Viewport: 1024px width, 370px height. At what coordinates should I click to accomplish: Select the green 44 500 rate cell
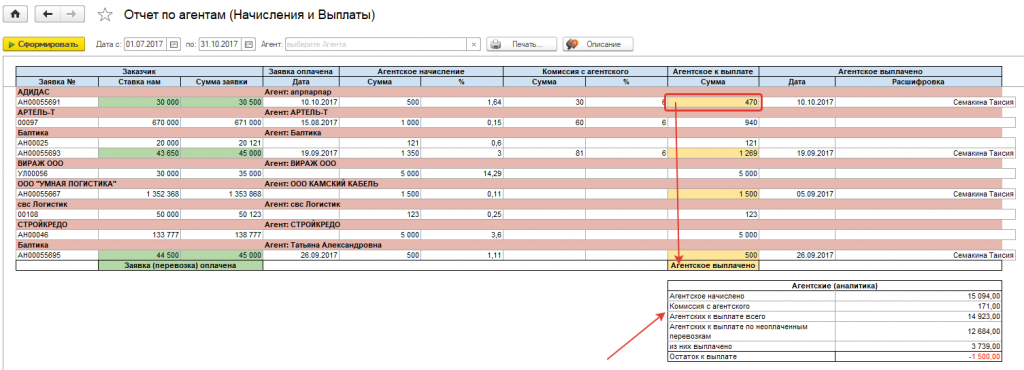click(x=139, y=255)
